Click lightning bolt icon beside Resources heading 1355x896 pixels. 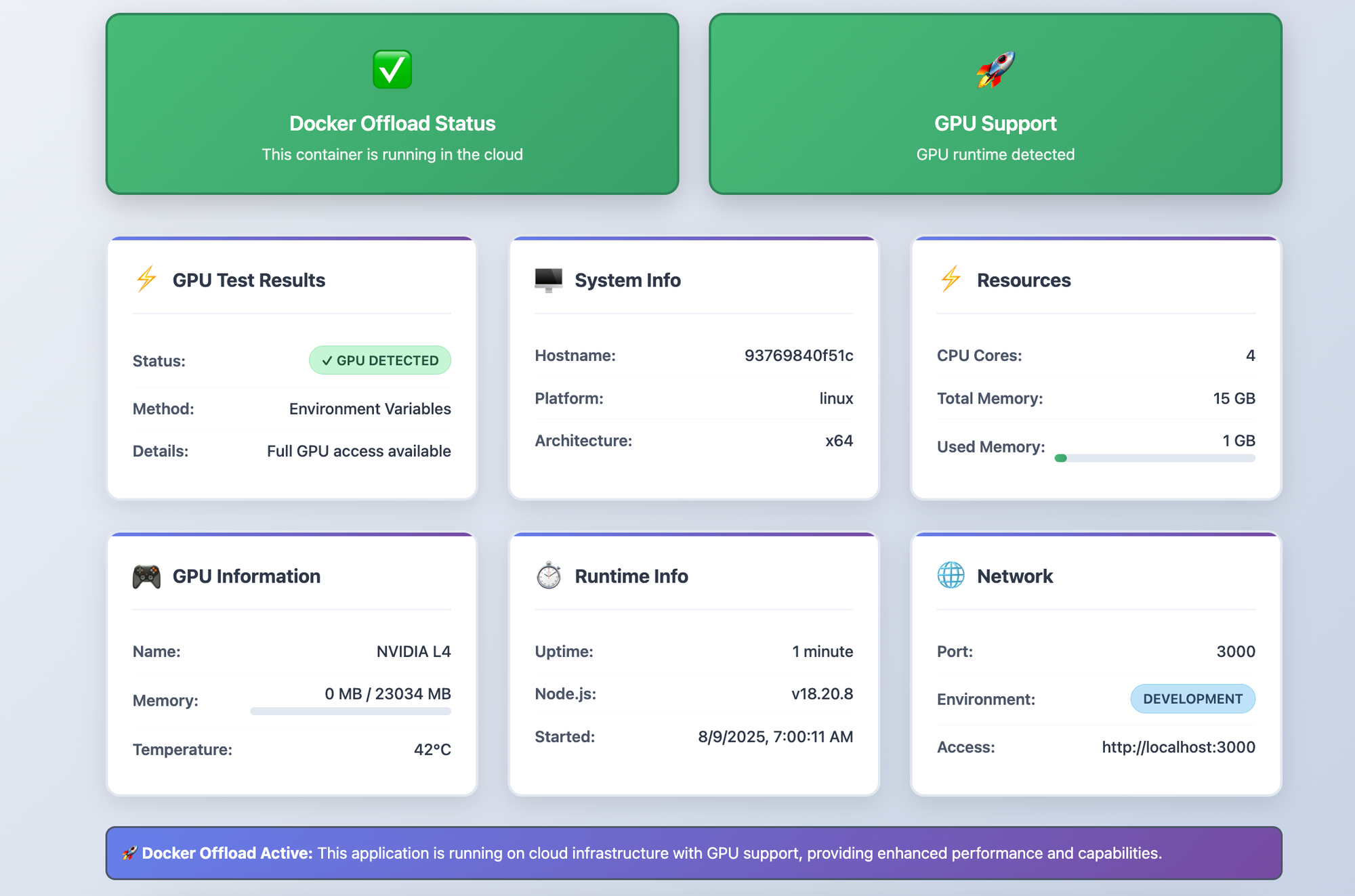(x=951, y=279)
